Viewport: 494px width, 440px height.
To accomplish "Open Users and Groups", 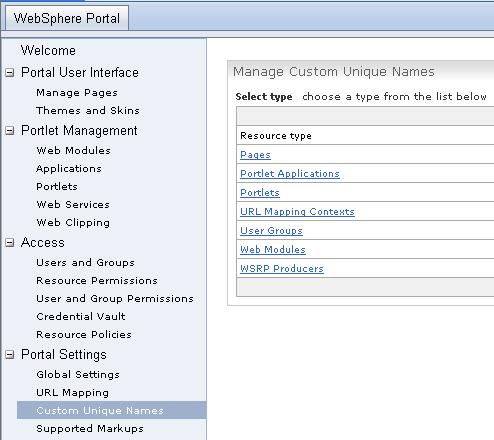I will (86, 263).
